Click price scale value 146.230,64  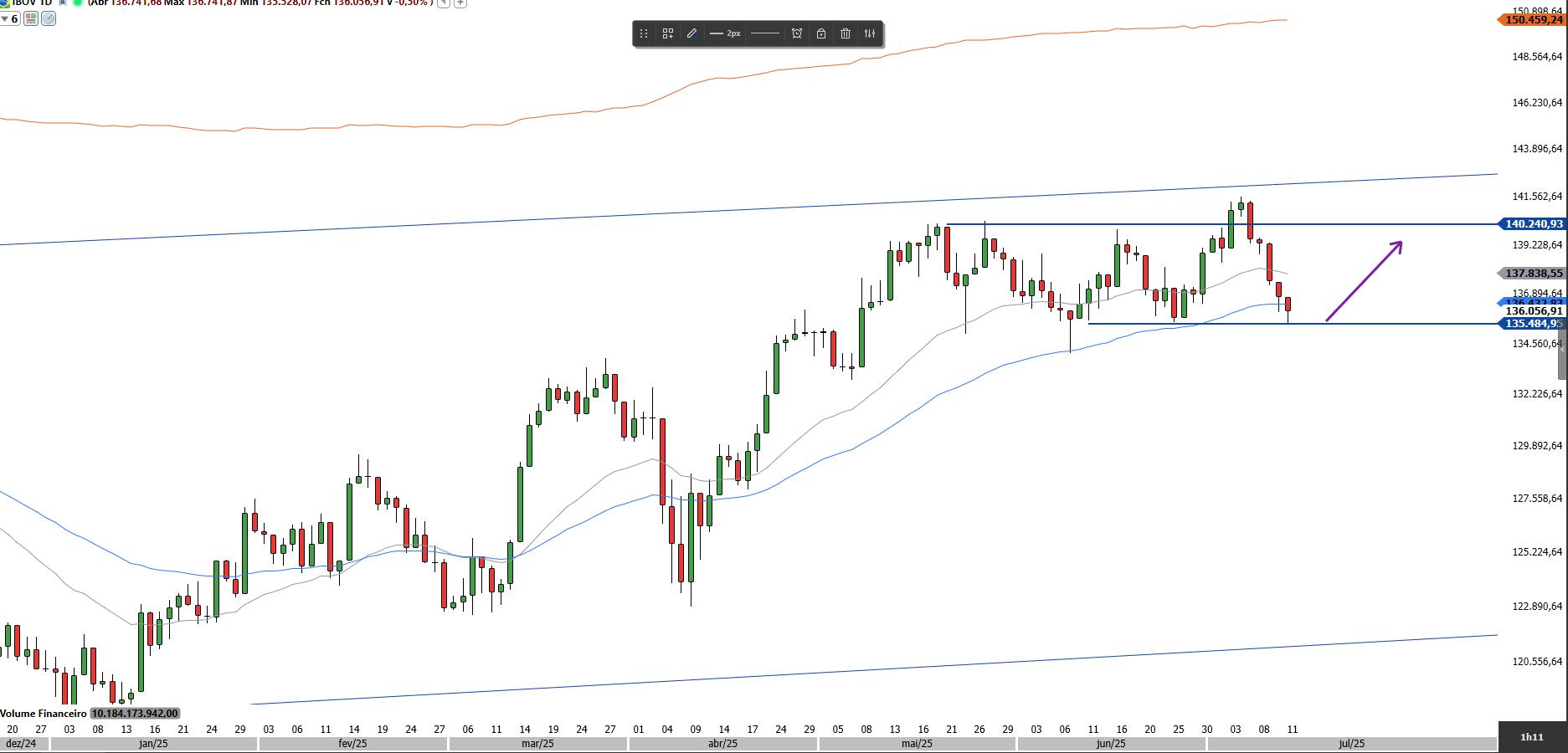tap(1536, 103)
